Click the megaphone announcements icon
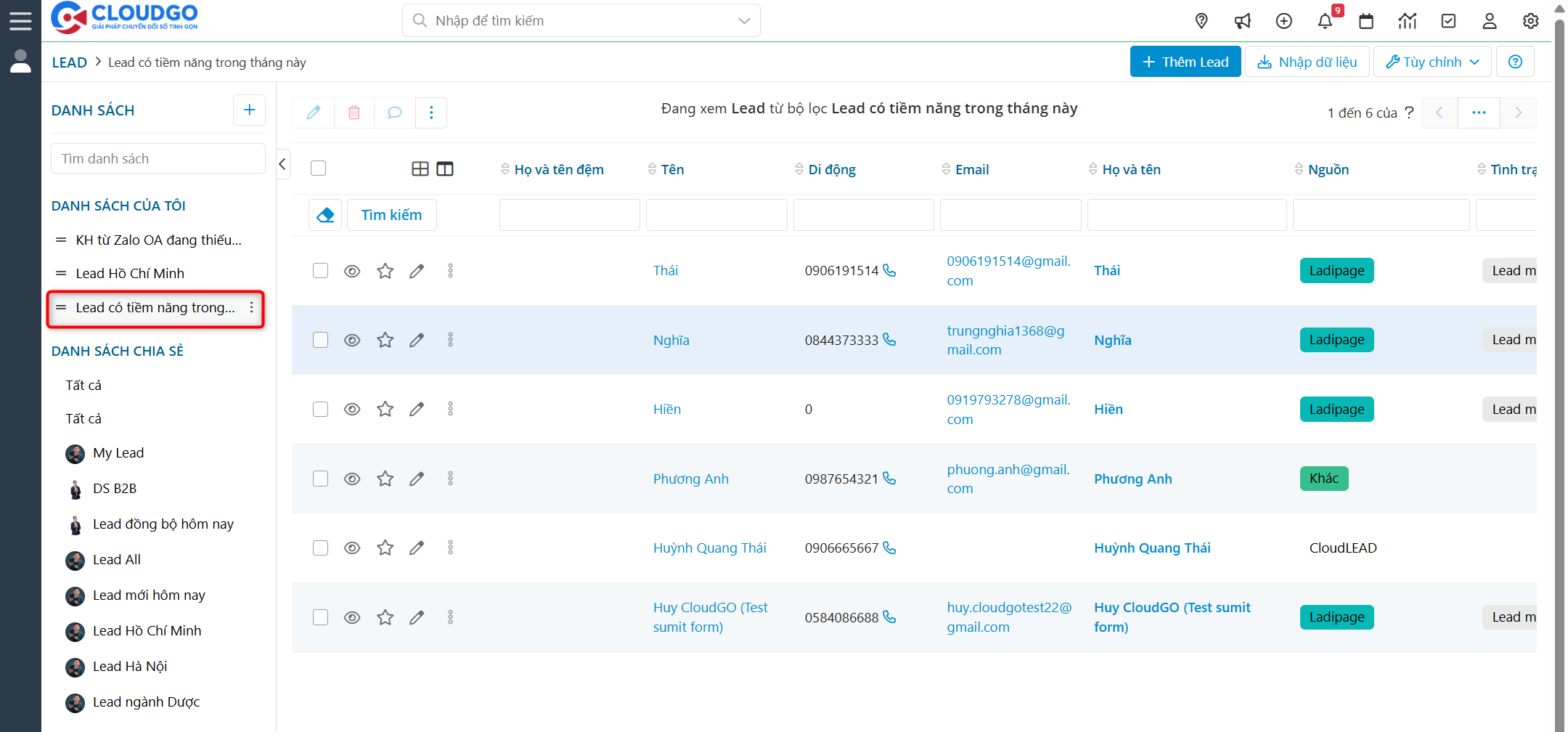Image resolution: width=1568 pixels, height=732 pixels. [1243, 21]
